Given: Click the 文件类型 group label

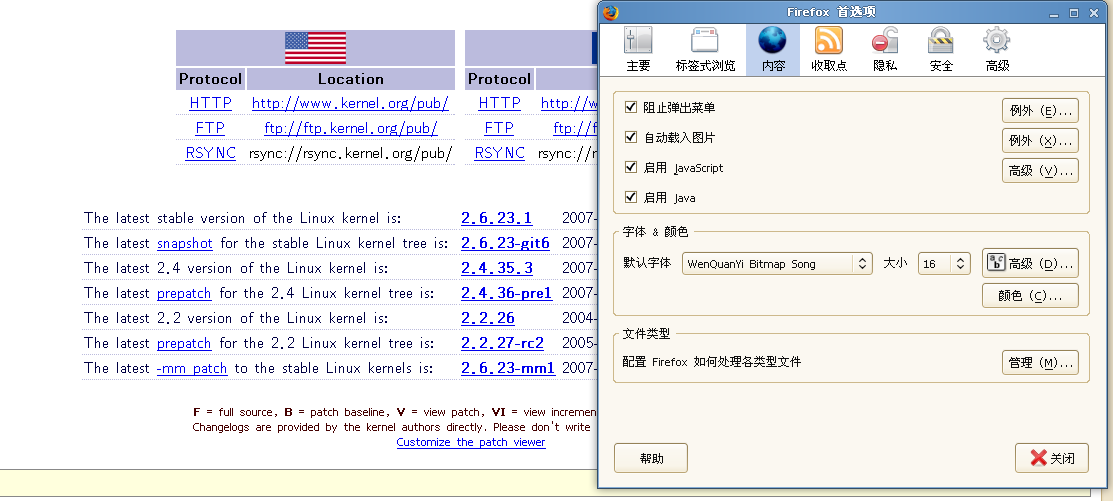Looking at the screenshot, I should tap(646, 334).
